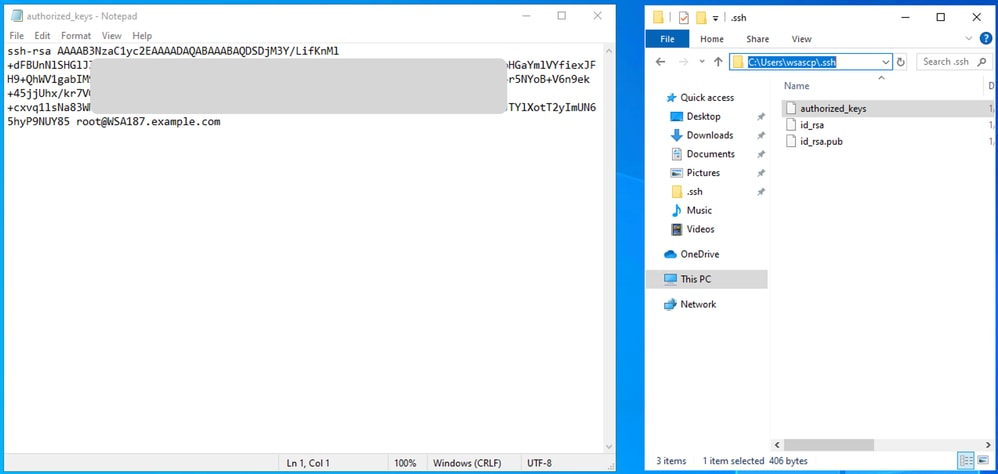998x474 pixels.
Task: Click the '100%' zoom status entry
Action: [405, 463]
